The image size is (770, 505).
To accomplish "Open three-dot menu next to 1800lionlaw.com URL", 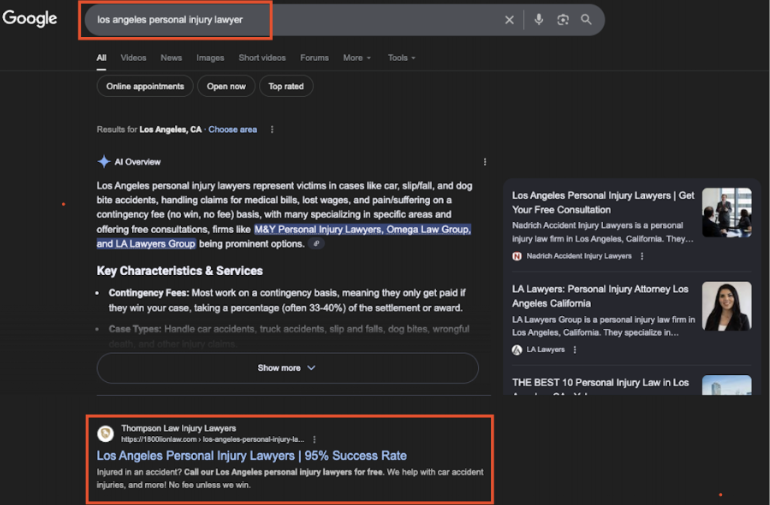I will coord(314,440).
